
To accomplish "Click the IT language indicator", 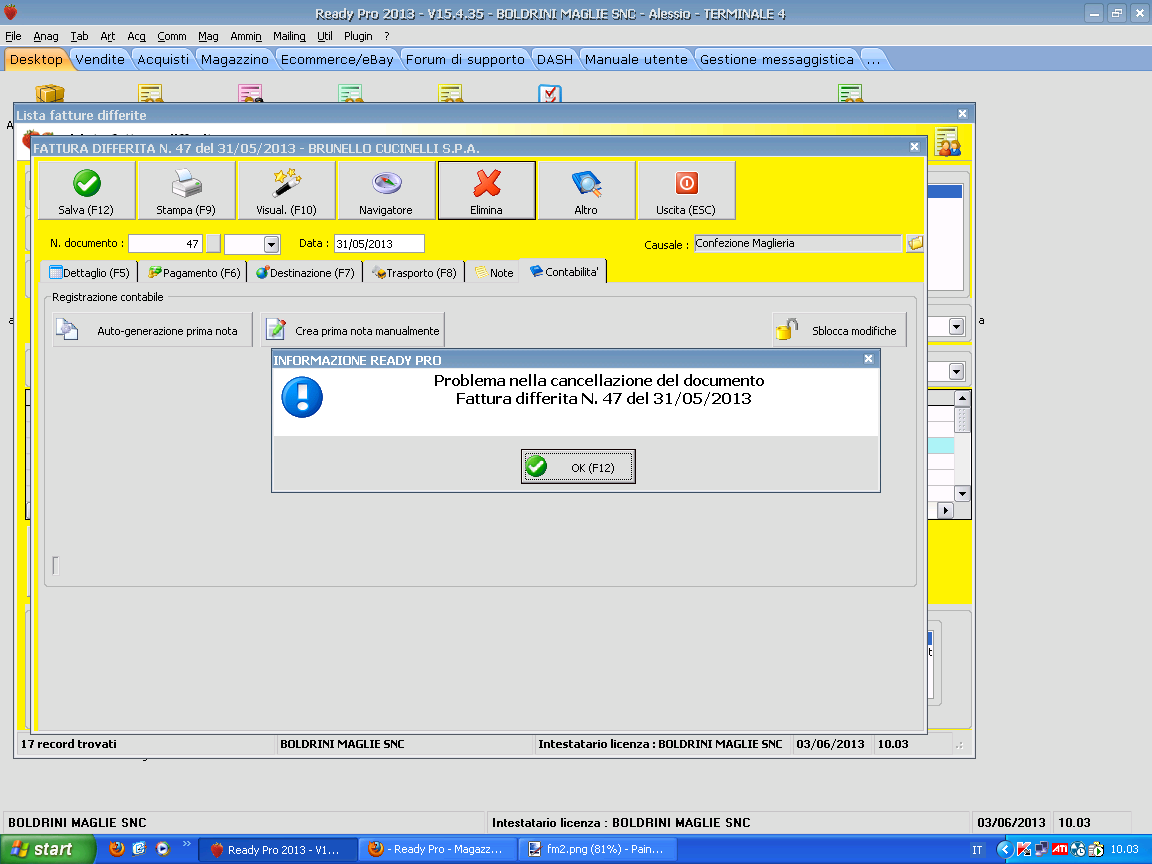I will coord(977,850).
